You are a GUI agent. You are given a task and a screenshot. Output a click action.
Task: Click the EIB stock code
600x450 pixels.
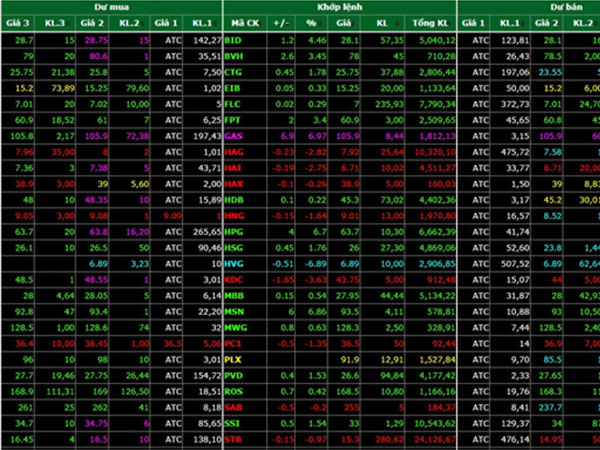pyautogui.click(x=232, y=88)
